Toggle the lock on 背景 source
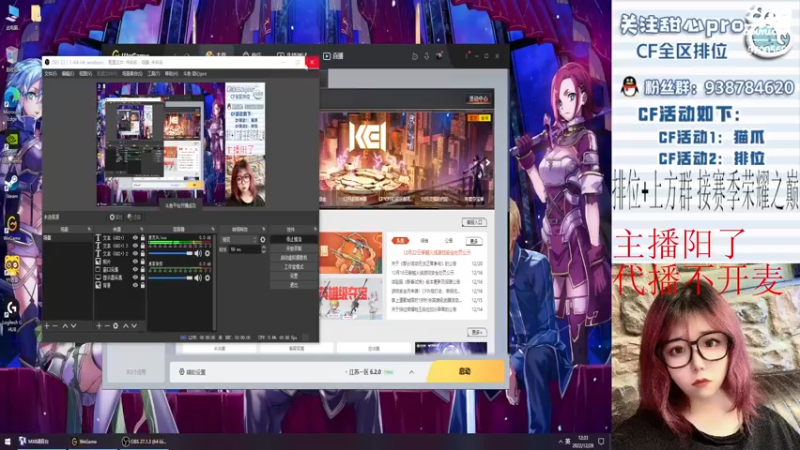This screenshot has width=800, height=450. point(142,285)
